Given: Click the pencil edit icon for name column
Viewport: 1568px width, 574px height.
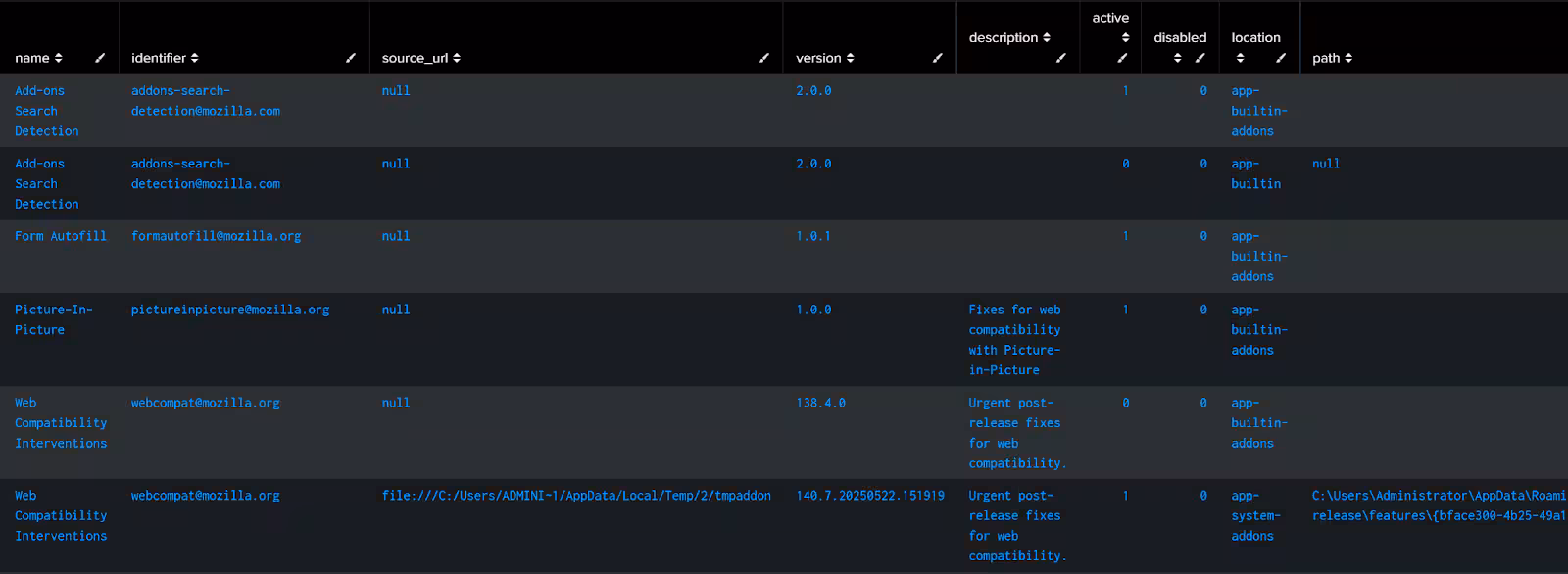Looking at the screenshot, I should click(100, 58).
